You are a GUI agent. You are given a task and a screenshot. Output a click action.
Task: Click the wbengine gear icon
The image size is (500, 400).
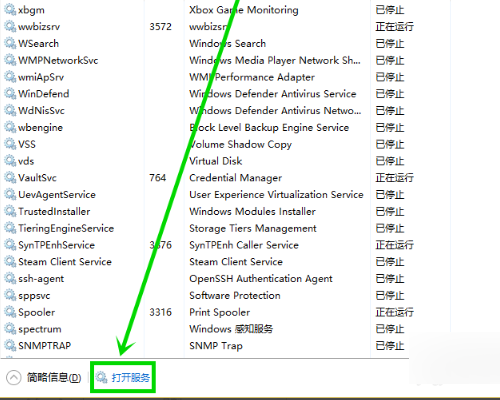click(x=10, y=127)
